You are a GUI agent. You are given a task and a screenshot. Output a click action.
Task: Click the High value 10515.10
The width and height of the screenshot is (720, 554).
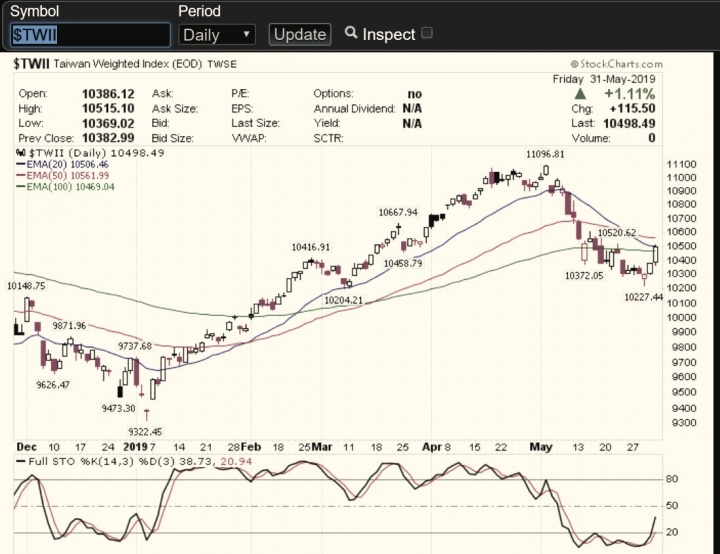[x=108, y=109]
